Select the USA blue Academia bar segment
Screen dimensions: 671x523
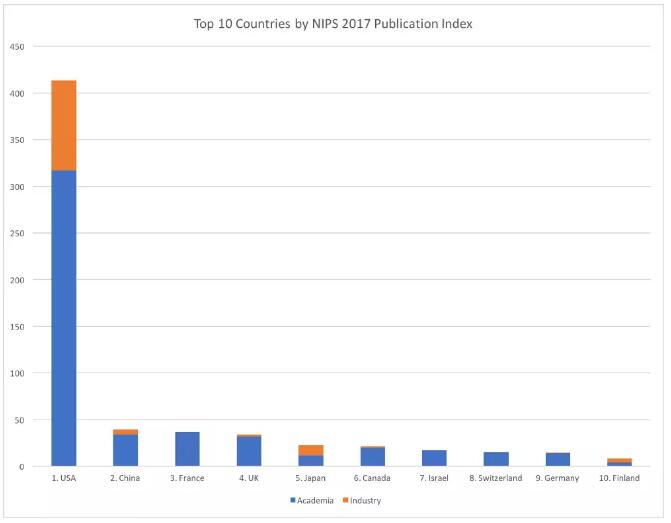[x=64, y=318]
